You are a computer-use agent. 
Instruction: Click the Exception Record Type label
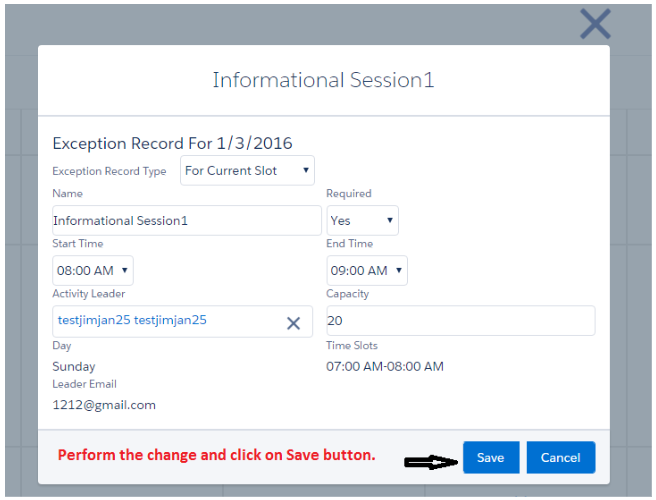[x=109, y=171]
